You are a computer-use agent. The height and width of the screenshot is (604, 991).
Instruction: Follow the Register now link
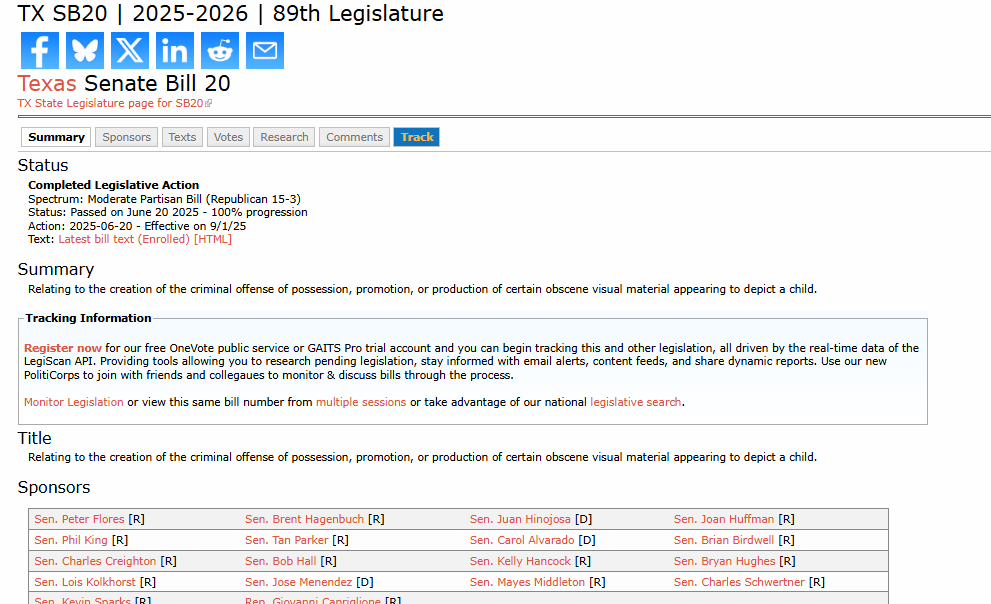63,348
